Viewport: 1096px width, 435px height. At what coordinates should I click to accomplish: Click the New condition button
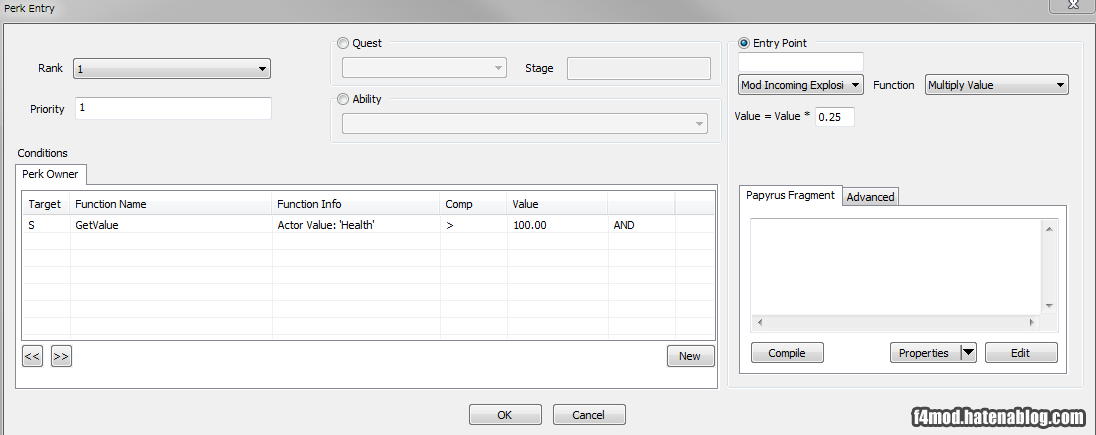pyautogui.click(x=690, y=356)
